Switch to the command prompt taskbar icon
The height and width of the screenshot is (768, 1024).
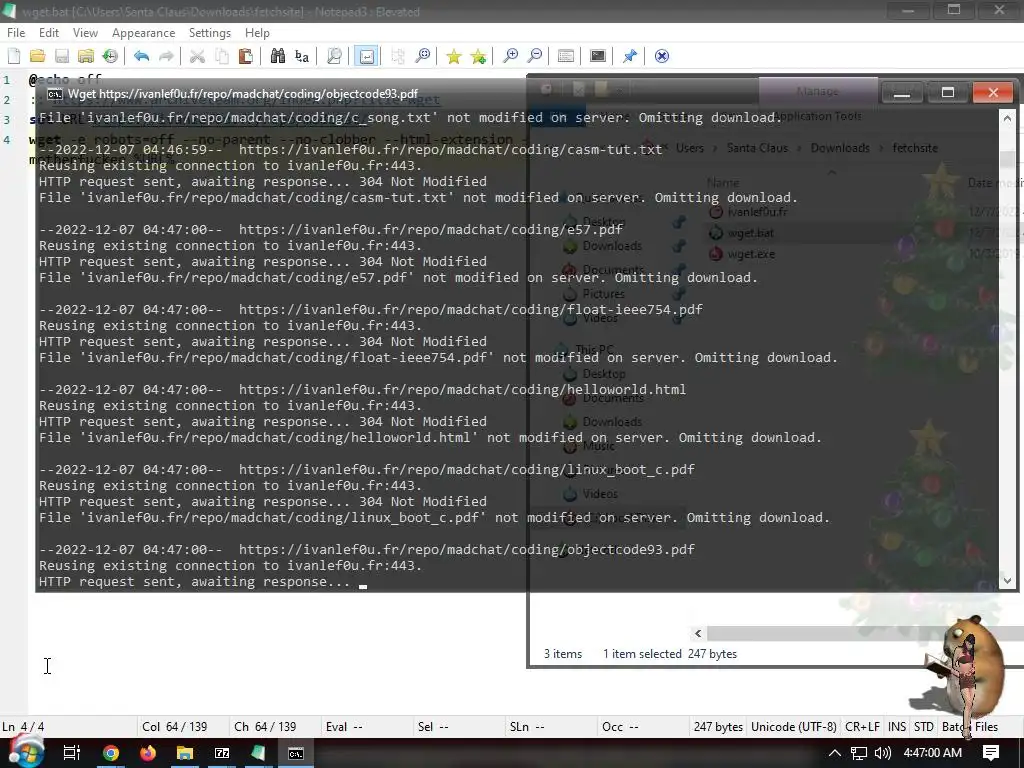pyautogui.click(x=296, y=753)
